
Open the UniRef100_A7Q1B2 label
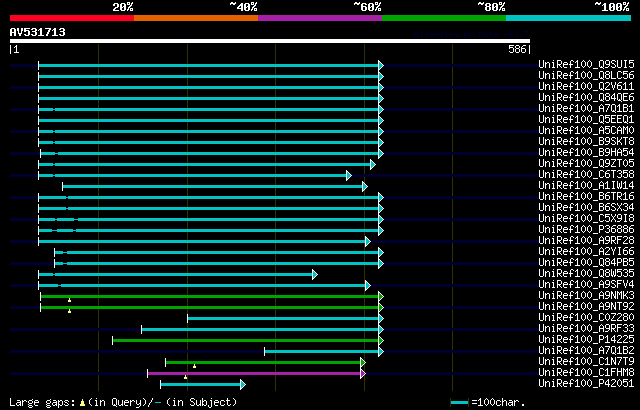(586, 351)
